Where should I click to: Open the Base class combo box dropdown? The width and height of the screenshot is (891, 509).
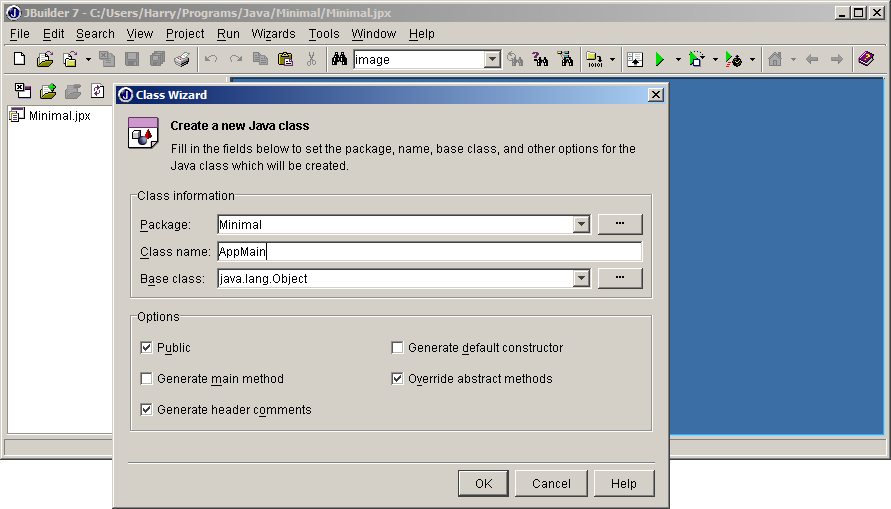coord(581,278)
